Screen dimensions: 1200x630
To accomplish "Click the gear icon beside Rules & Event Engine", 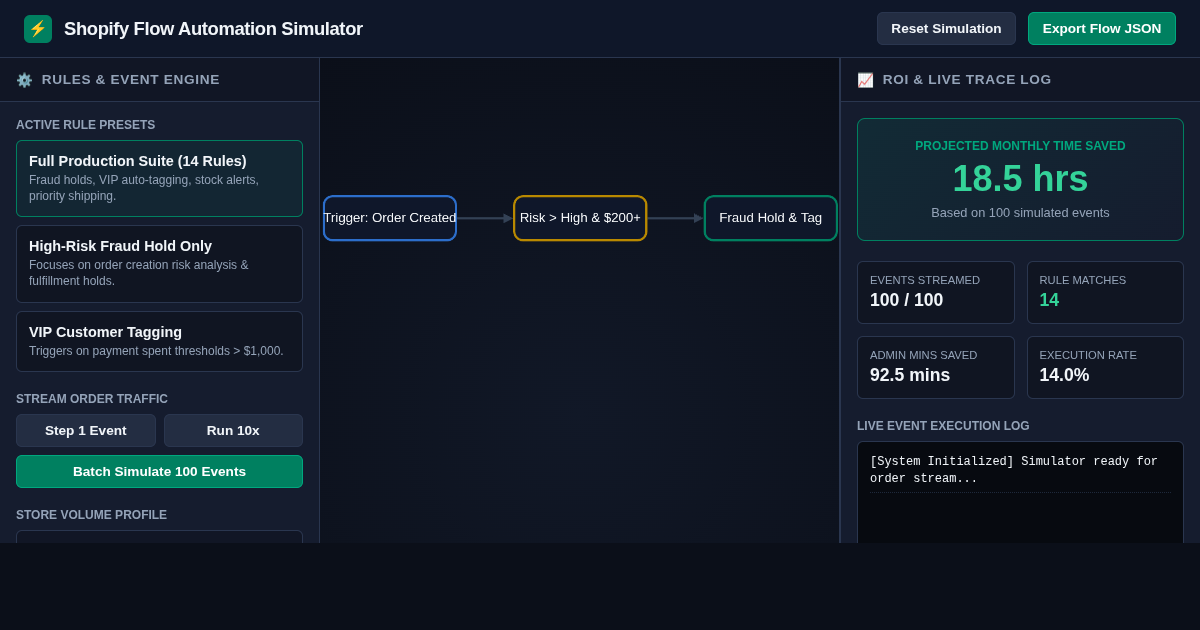I will pyautogui.click(x=24, y=80).
